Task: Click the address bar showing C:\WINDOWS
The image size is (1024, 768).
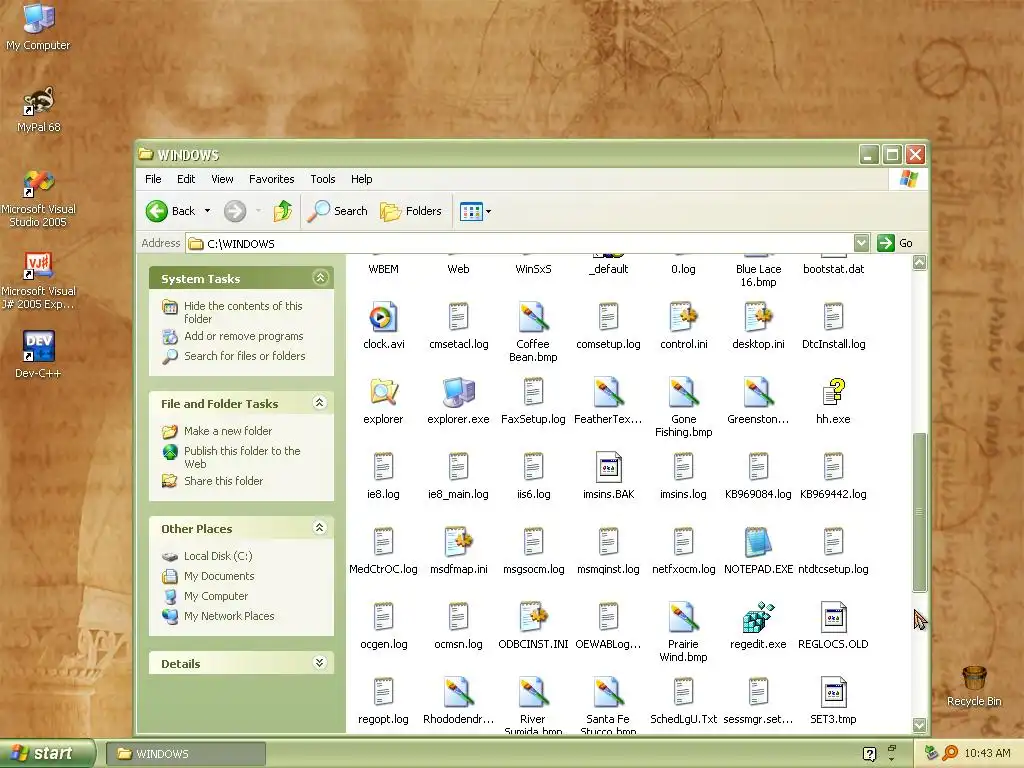Action: [x=520, y=244]
